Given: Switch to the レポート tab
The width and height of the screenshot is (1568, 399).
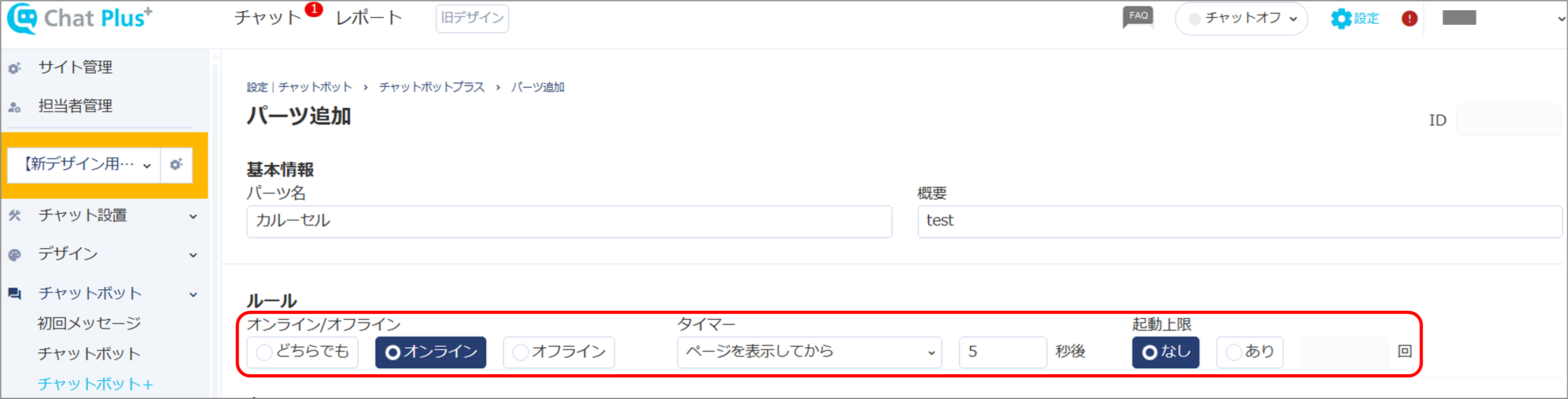Looking at the screenshot, I should coord(369,18).
